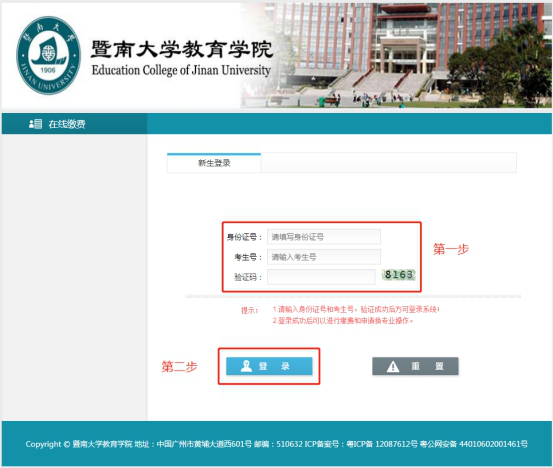The image size is (553, 468).
Task: Click the 身份证号 field label
Action: click(x=244, y=237)
